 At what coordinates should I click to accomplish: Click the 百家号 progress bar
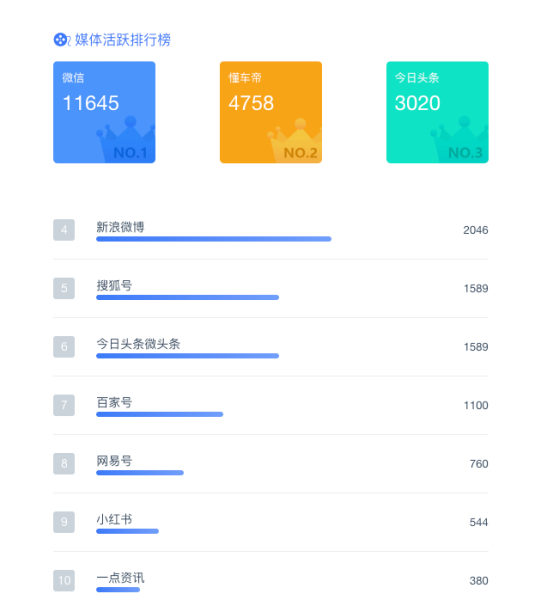[x=160, y=414]
